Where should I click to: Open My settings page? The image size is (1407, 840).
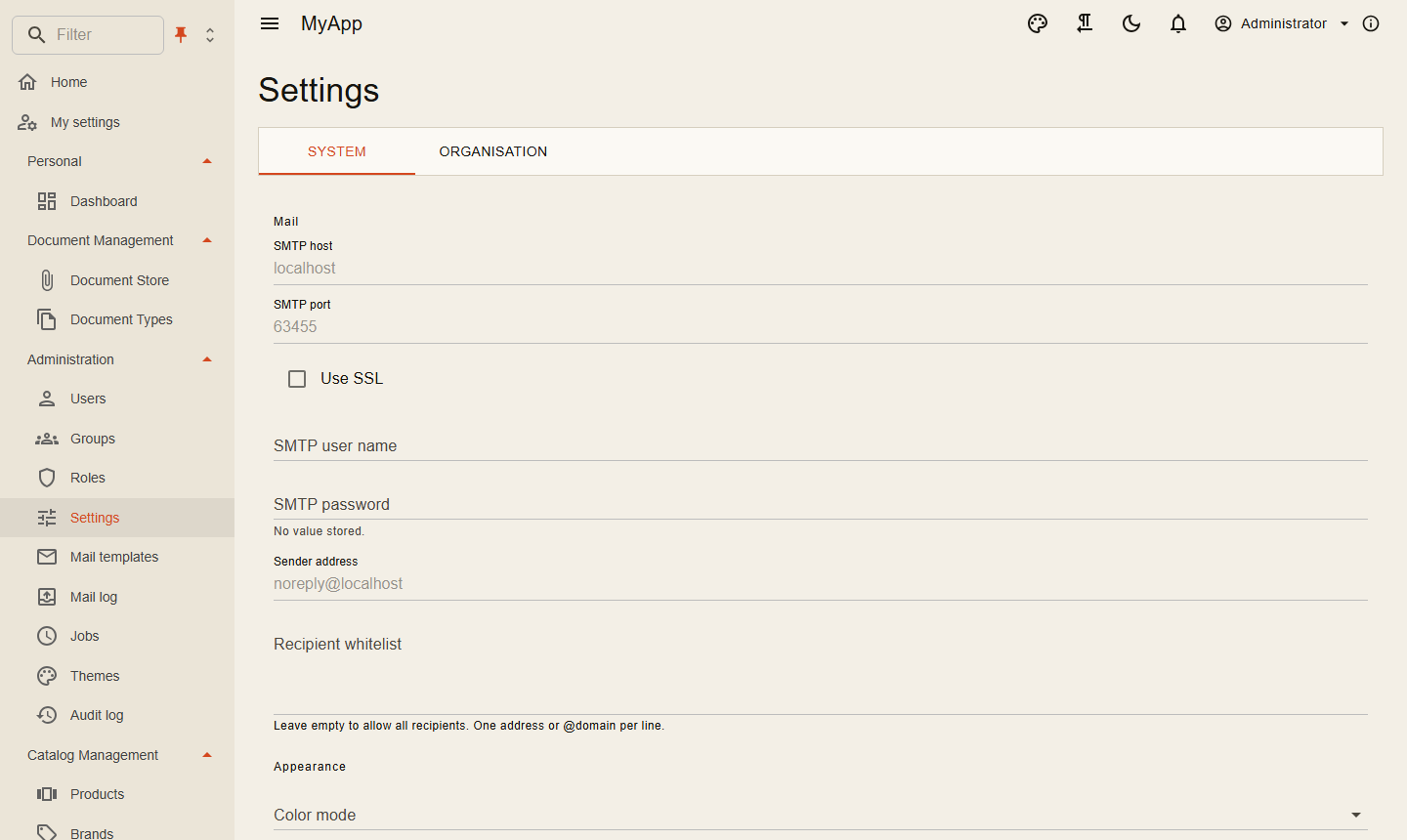click(117, 122)
